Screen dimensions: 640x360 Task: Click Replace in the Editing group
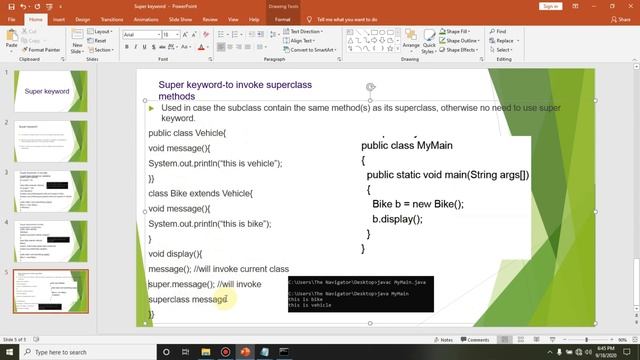click(x=504, y=41)
